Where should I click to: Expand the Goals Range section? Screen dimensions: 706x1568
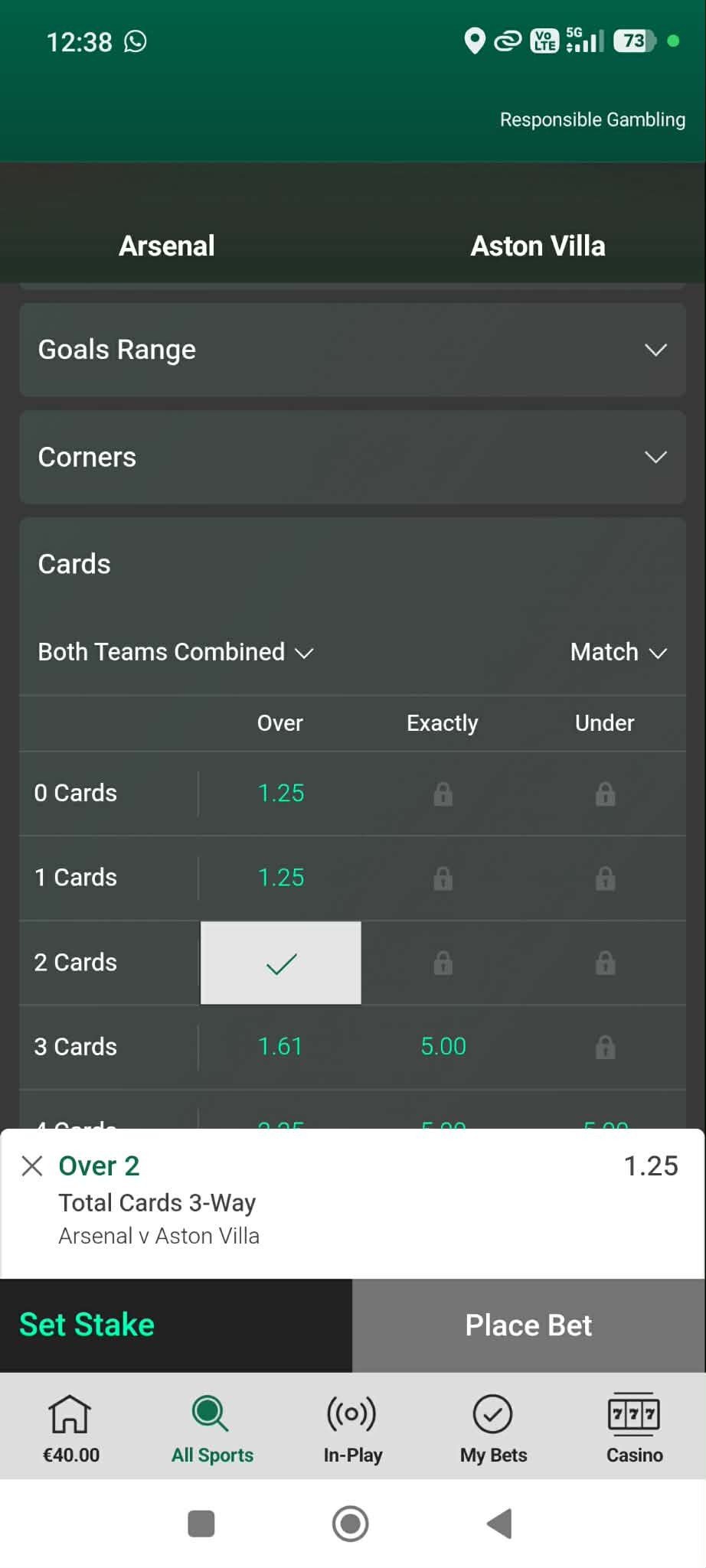(352, 350)
